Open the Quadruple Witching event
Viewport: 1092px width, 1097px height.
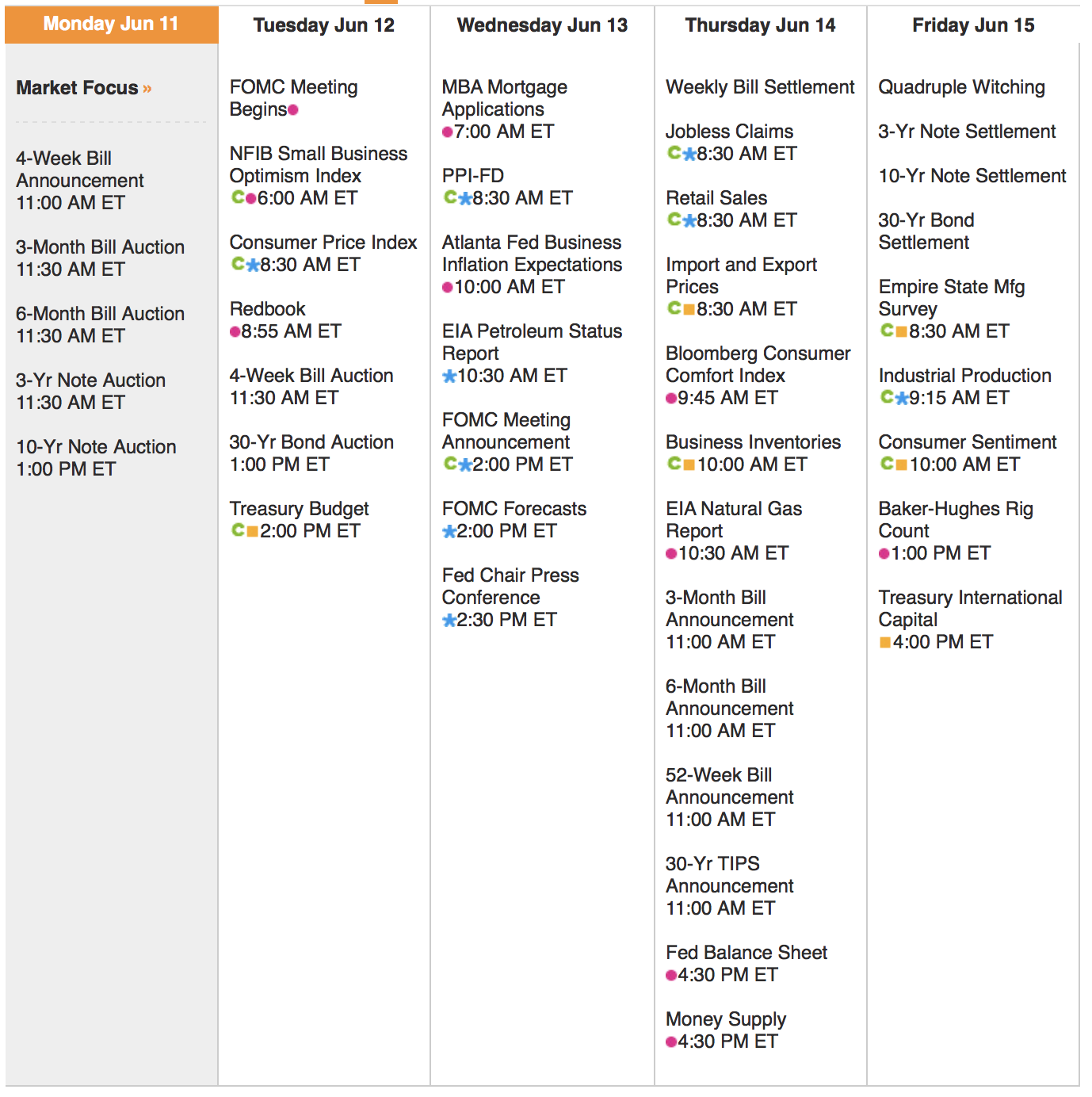961,87
